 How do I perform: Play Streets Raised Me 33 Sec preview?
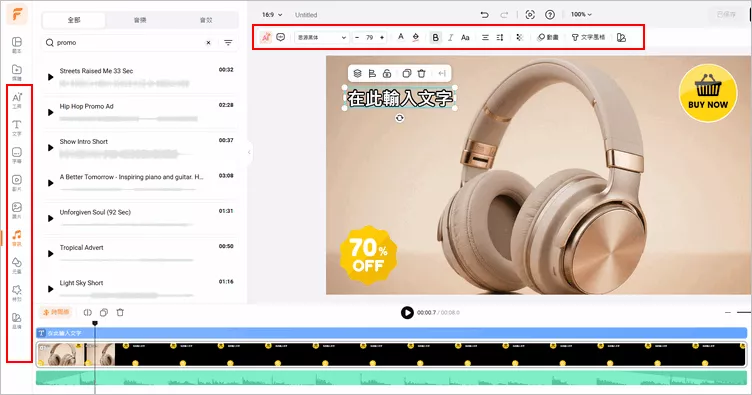pyautogui.click(x=50, y=77)
